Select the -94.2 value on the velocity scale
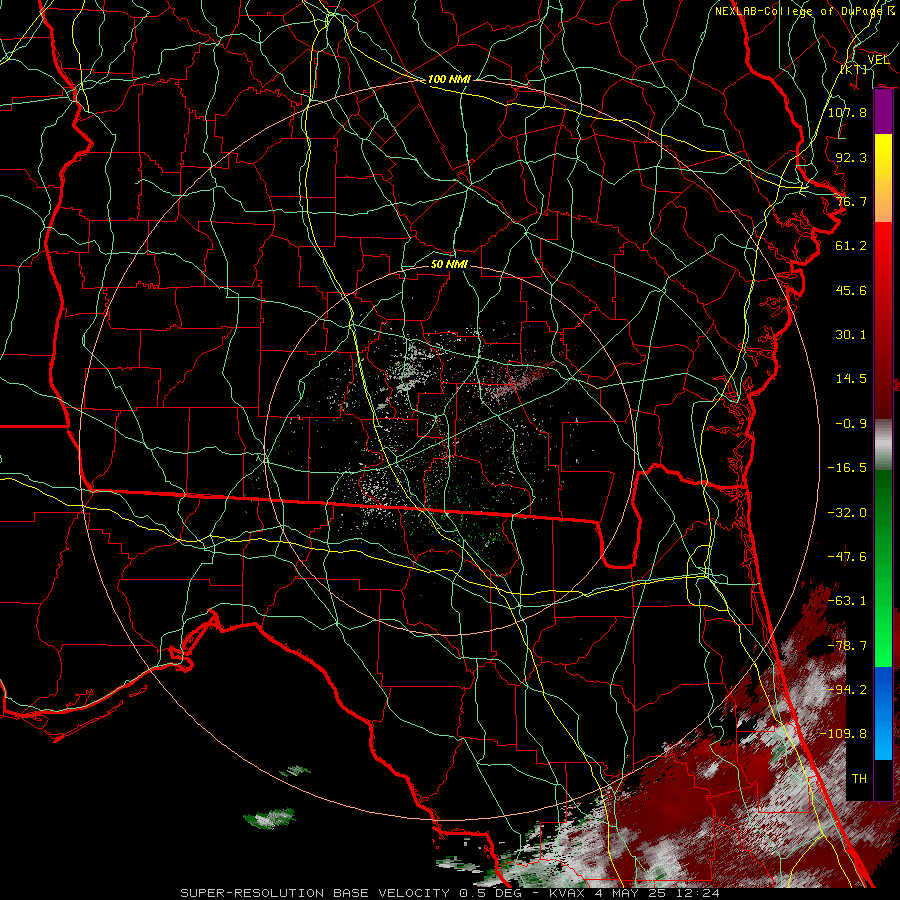The image size is (900, 900). tap(847, 690)
